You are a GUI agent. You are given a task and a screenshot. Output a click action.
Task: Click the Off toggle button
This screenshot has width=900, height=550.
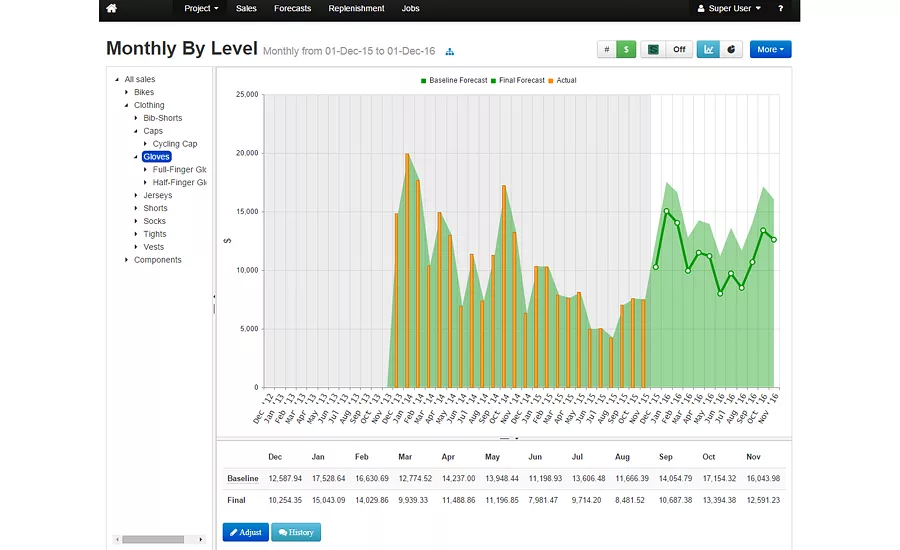[679, 49]
